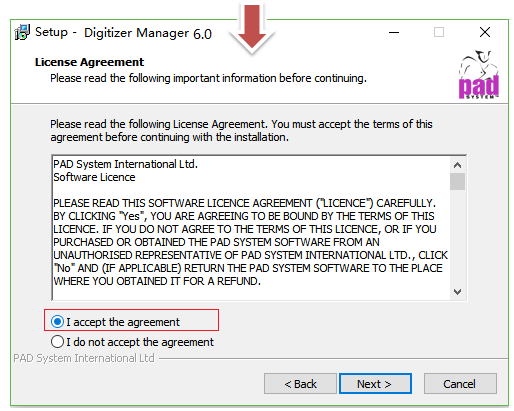Click the red downward arrow graphic
Image resolution: width=514 pixels, height=411 pixels.
252,27
